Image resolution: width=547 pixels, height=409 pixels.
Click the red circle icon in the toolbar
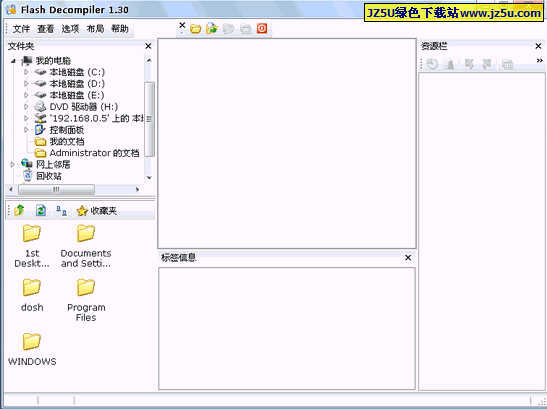click(262, 28)
